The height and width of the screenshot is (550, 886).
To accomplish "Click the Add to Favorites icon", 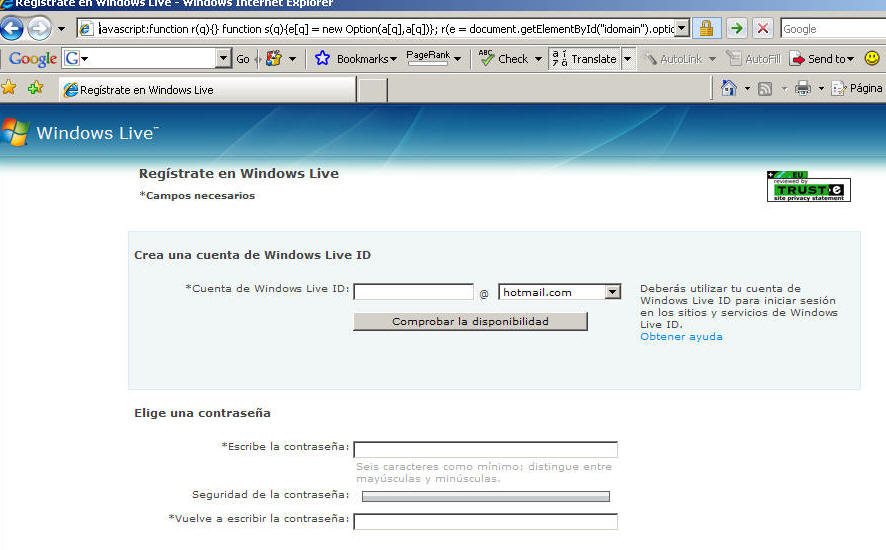I will click(35, 88).
